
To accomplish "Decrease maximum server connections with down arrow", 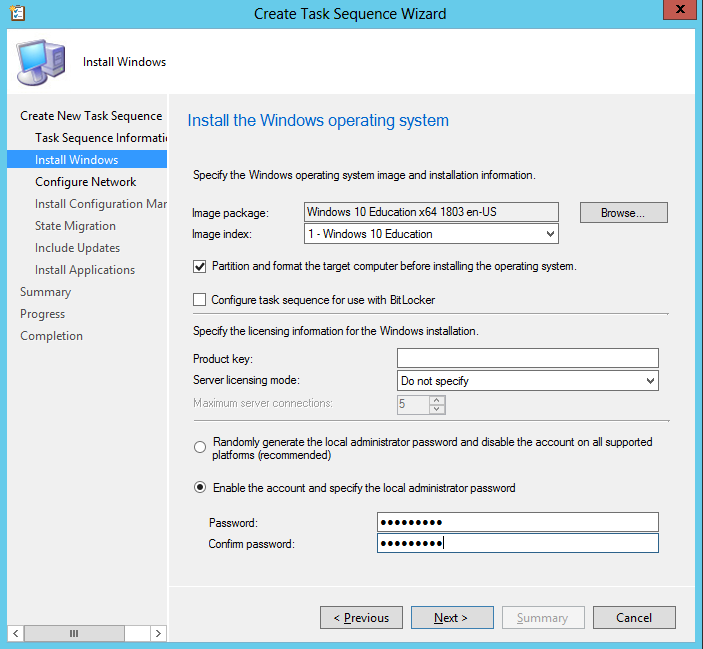I will [x=437, y=409].
